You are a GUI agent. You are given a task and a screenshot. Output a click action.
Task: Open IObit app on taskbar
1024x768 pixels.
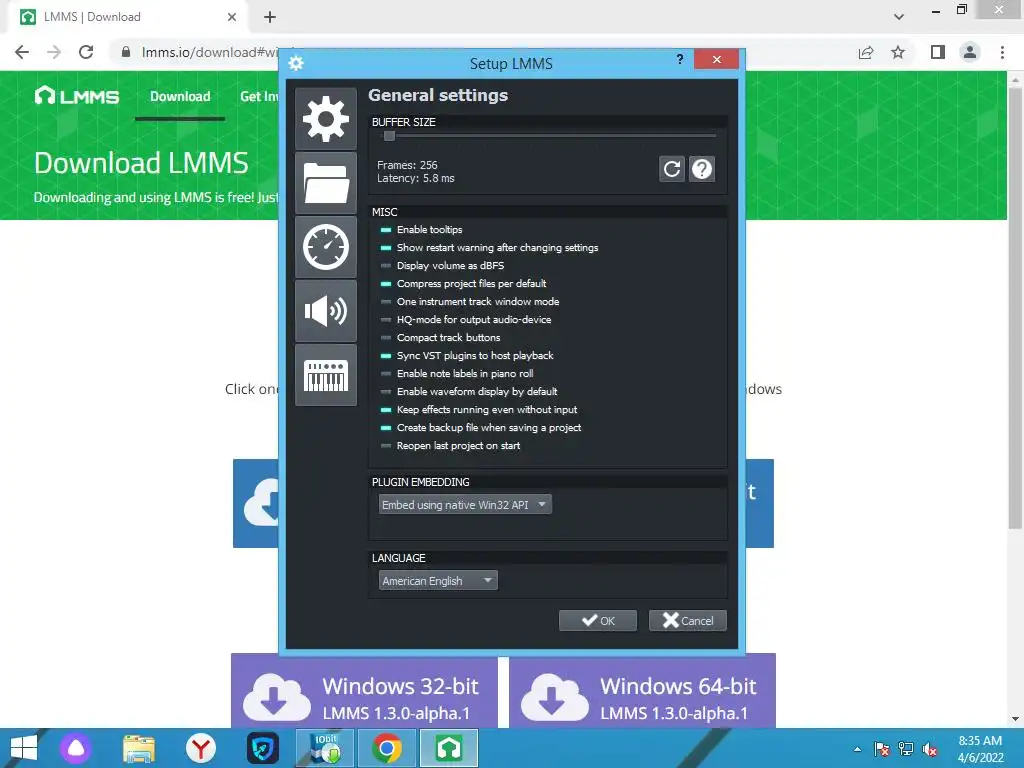click(x=325, y=749)
